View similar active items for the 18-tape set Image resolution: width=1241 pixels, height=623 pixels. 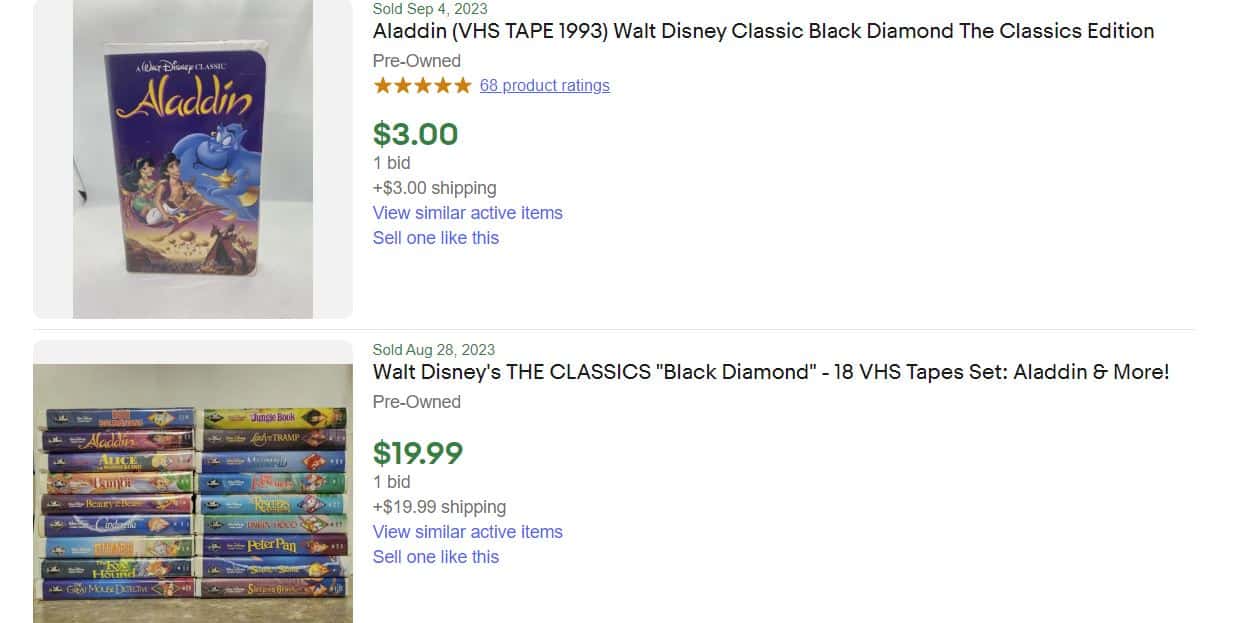click(468, 532)
